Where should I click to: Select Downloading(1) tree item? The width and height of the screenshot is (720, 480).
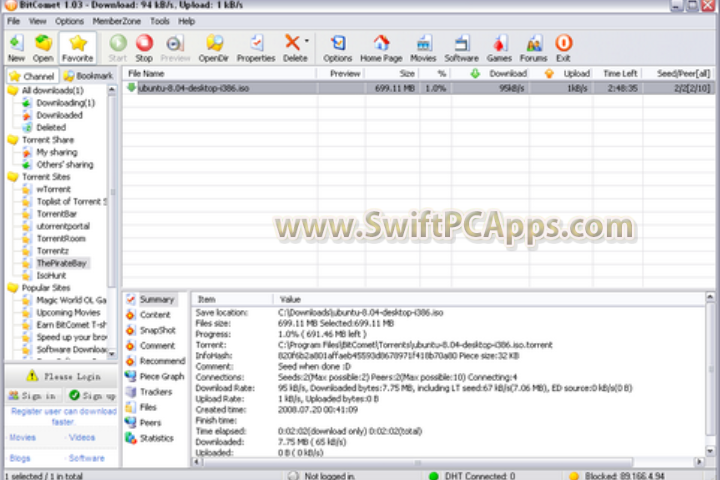pyautogui.click(x=66, y=103)
